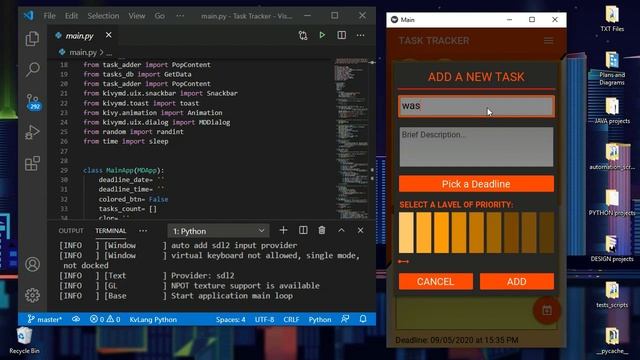Open JAVA projects desktop folder
Image resolution: width=640 pixels, height=360 pixels.
click(x=612, y=111)
